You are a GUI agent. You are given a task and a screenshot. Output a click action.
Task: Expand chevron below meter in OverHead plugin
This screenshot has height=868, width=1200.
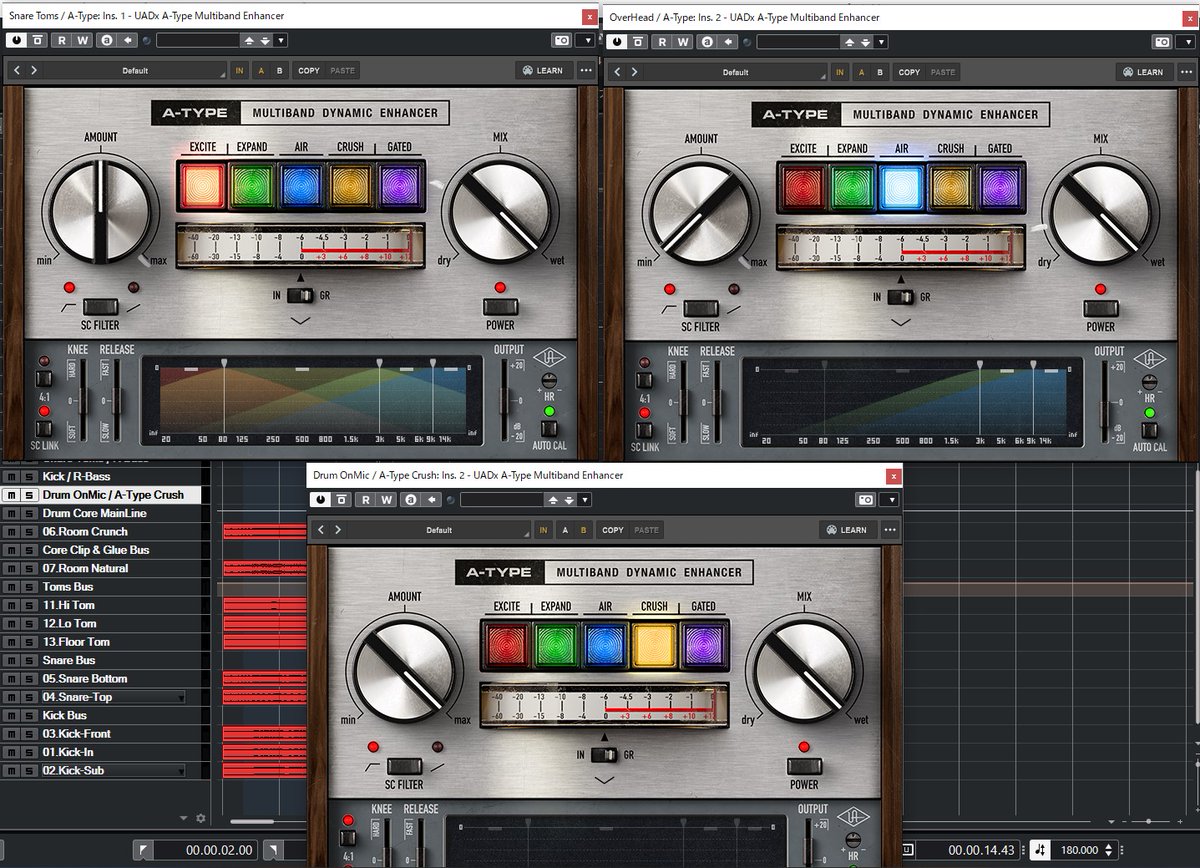(901, 322)
